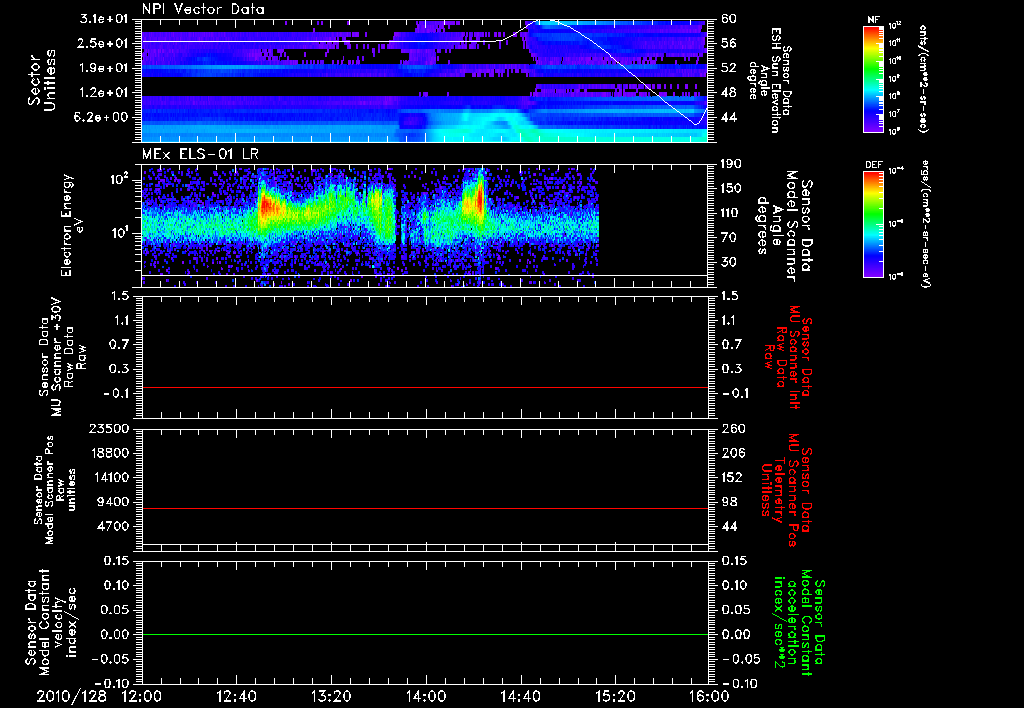This screenshot has width=1024, height=708.
Task: Click the Model Scanner Angle degrees label
Action: coord(784,226)
